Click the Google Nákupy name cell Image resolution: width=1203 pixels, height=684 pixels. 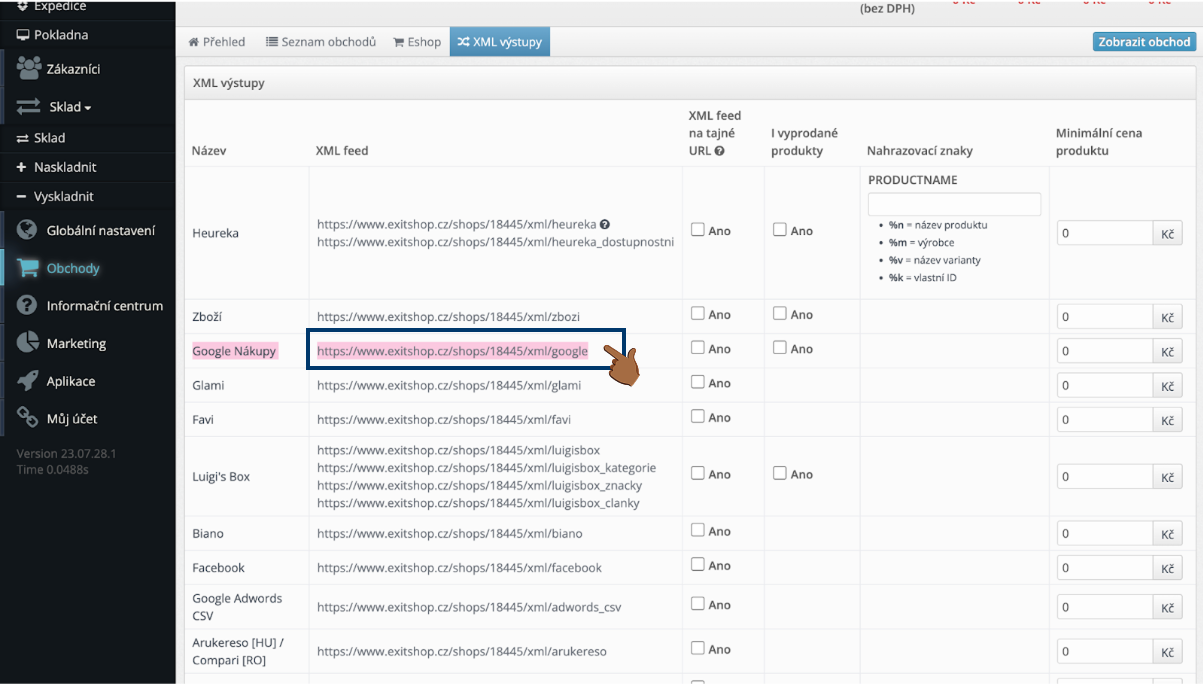[x=234, y=351]
